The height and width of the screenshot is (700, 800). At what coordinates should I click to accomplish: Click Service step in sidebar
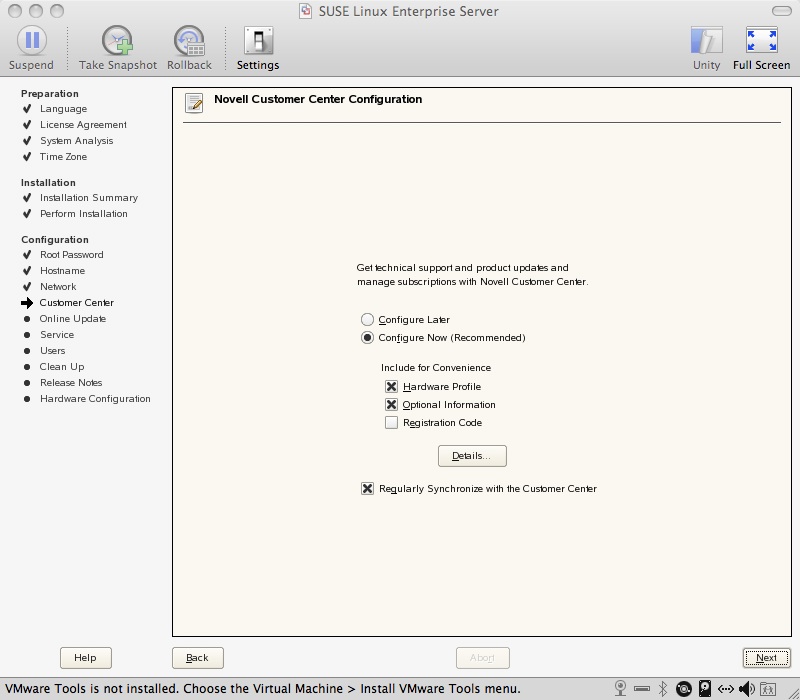click(57, 335)
